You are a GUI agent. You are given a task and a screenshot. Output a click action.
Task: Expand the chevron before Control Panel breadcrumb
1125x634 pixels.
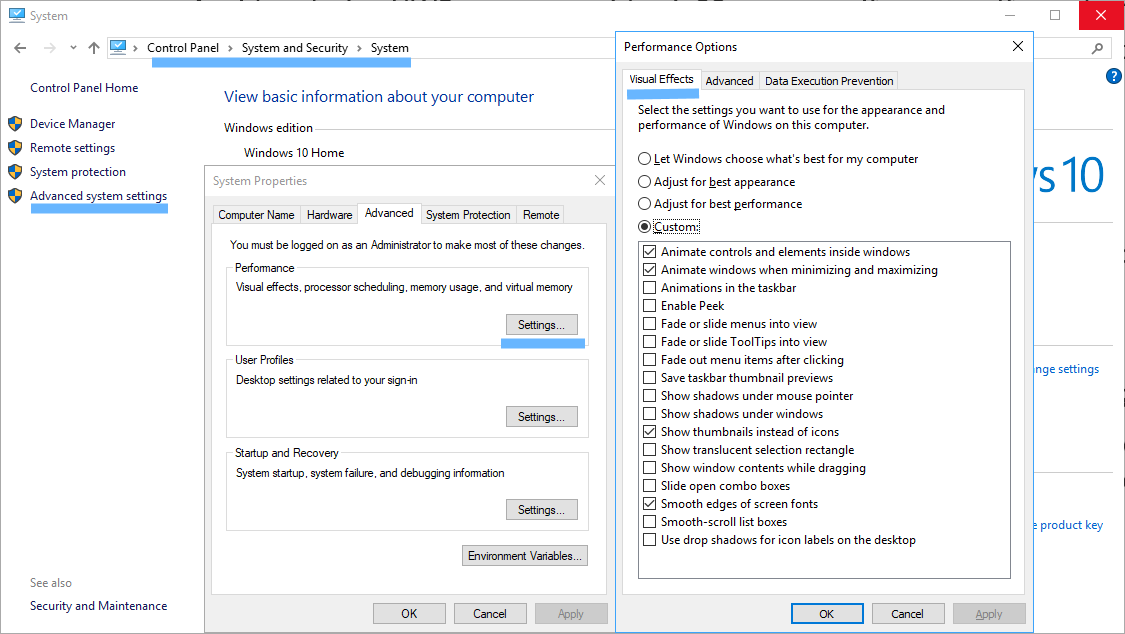coord(136,48)
